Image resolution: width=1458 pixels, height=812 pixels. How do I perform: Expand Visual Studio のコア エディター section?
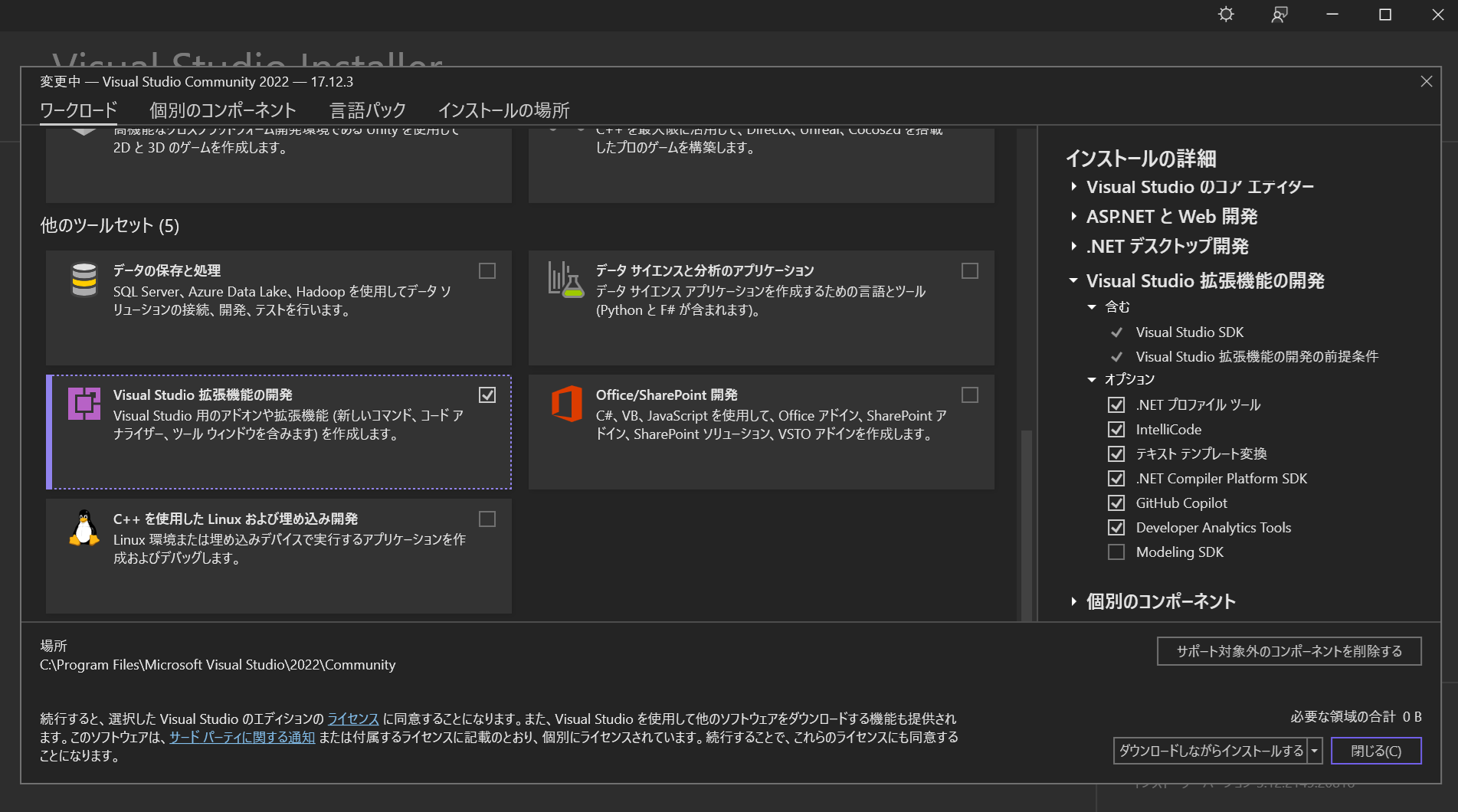coord(1073,187)
